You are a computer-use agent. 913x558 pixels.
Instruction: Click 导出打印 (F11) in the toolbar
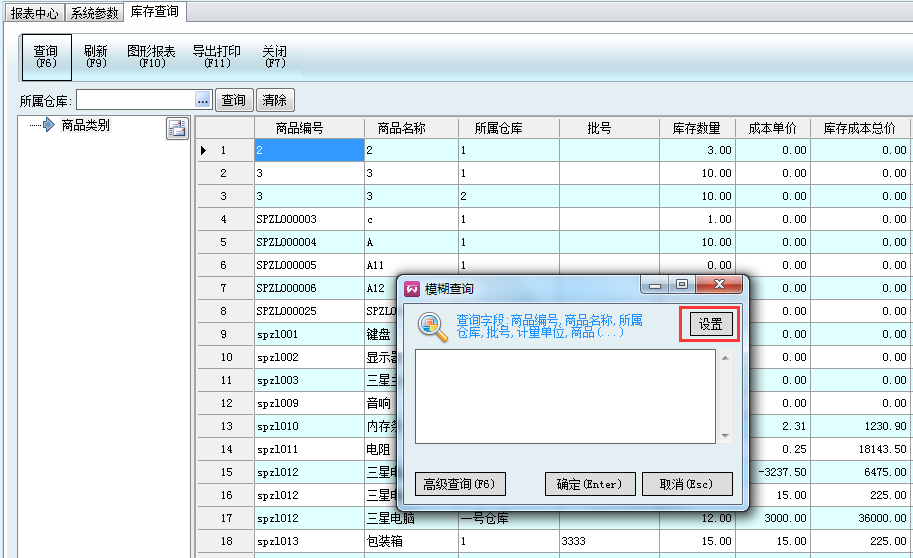217,57
